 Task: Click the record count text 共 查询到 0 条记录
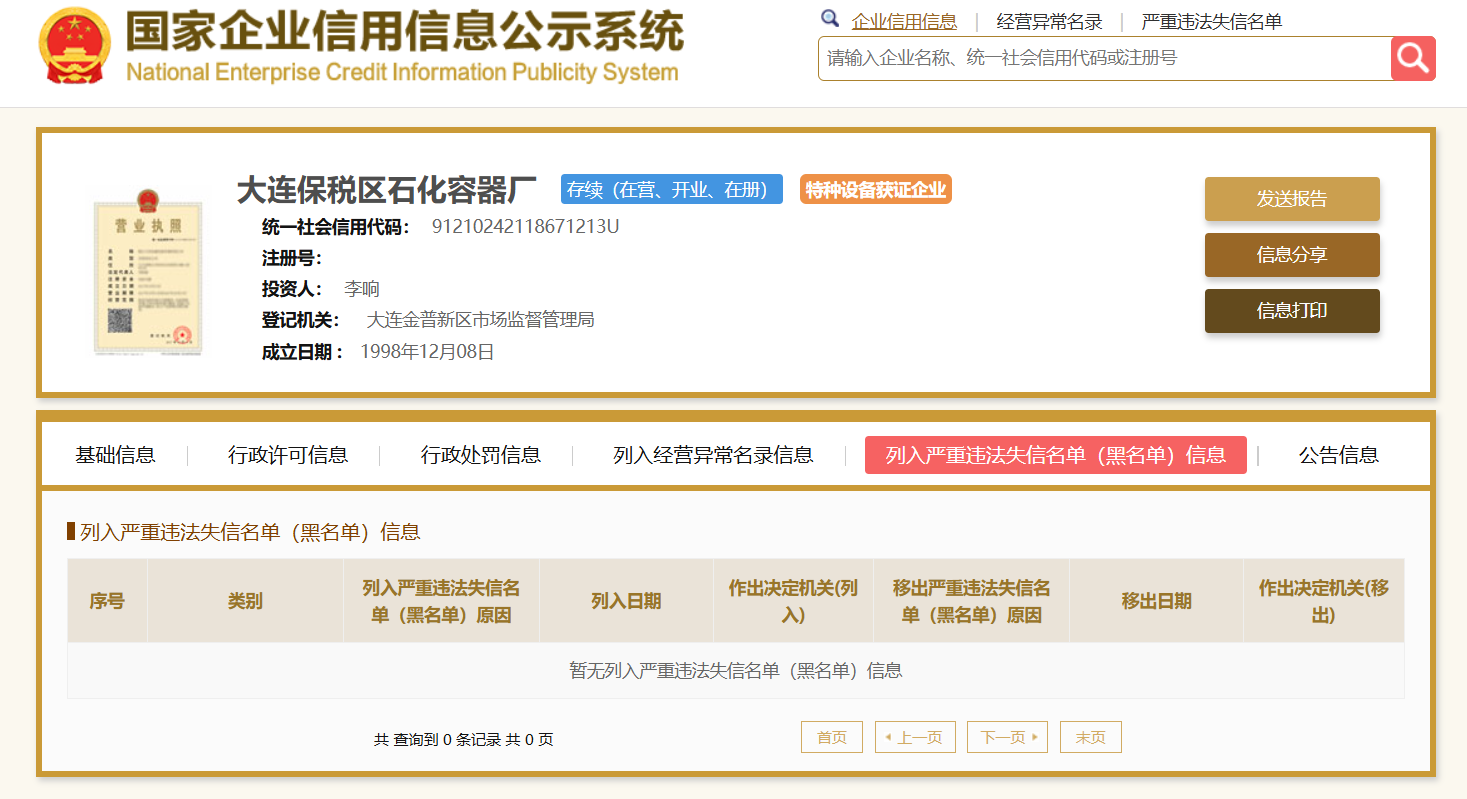pos(437,740)
